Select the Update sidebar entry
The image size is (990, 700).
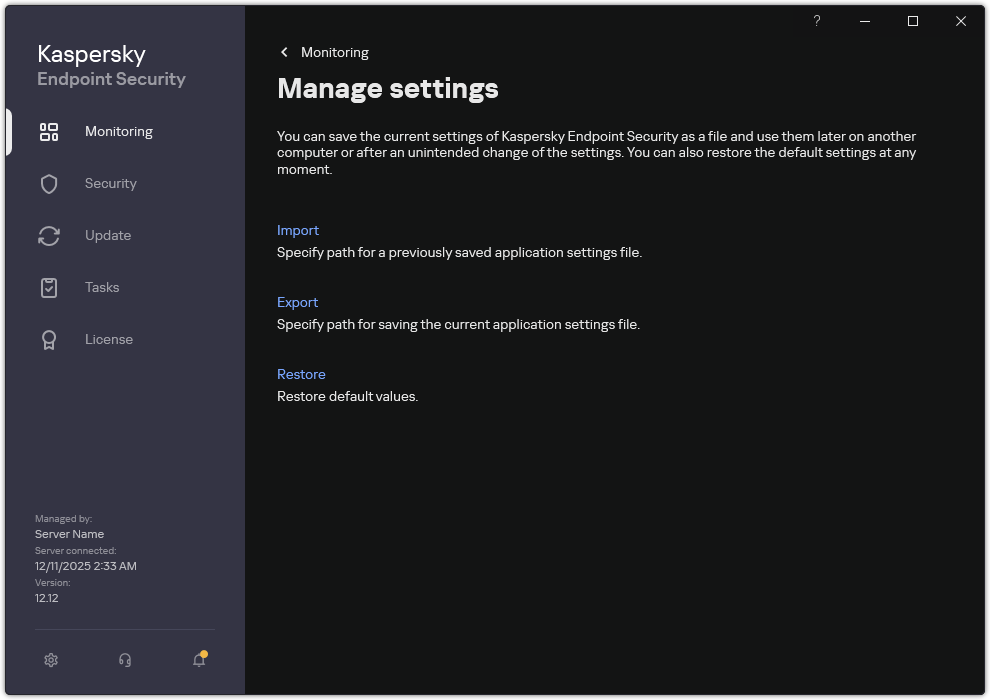pos(106,235)
